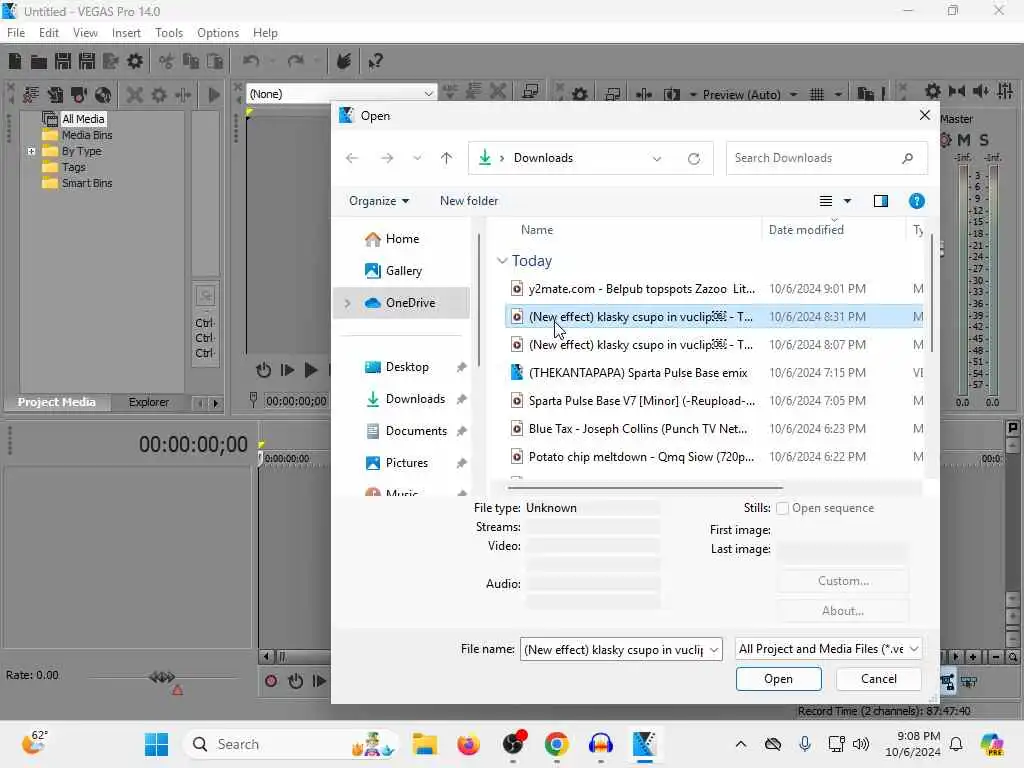Click the Google Chrome icon on taskbar

(556, 744)
